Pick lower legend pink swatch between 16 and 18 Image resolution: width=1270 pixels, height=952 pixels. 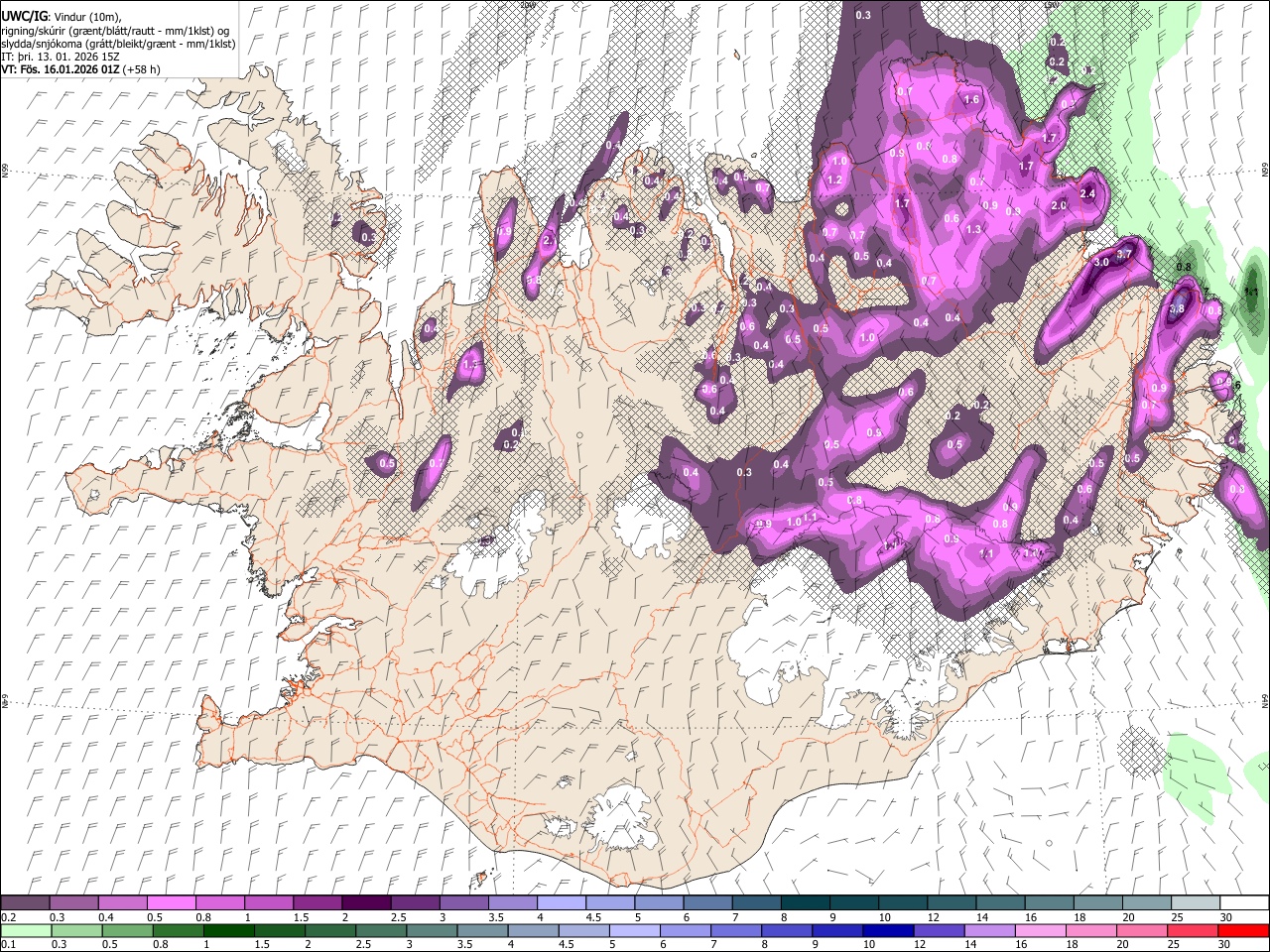pyautogui.click(x=1041, y=931)
